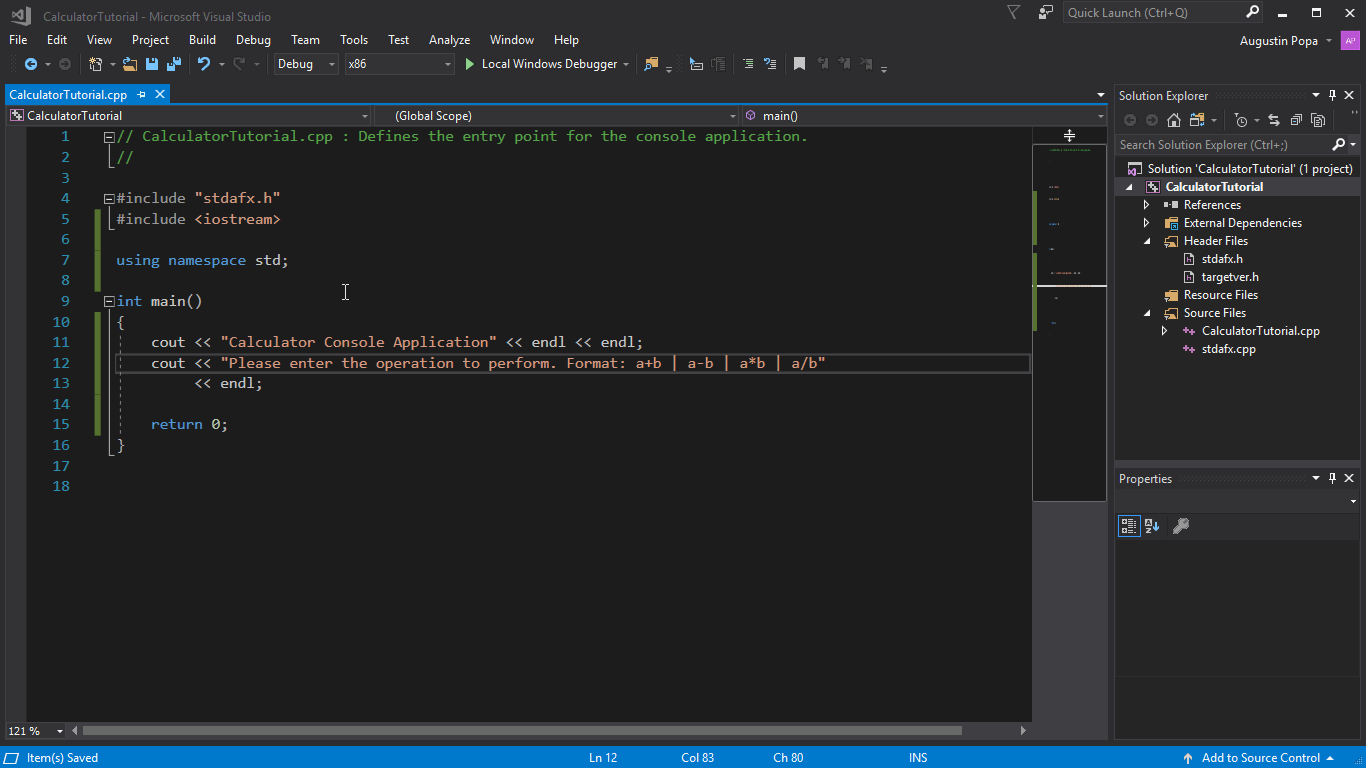Click the 121 % zoom level combo
Screen dimensions: 1366x768
click(36, 731)
